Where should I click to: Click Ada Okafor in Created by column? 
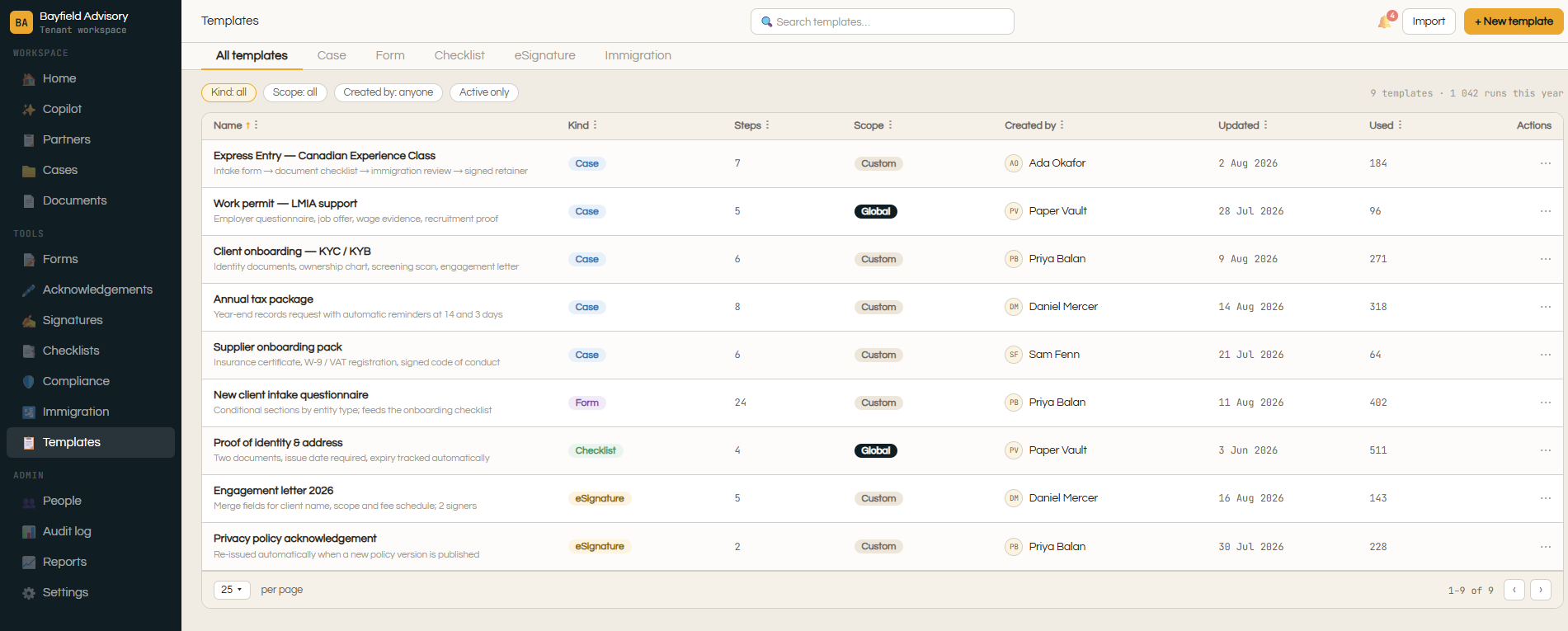(x=1057, y=163)
